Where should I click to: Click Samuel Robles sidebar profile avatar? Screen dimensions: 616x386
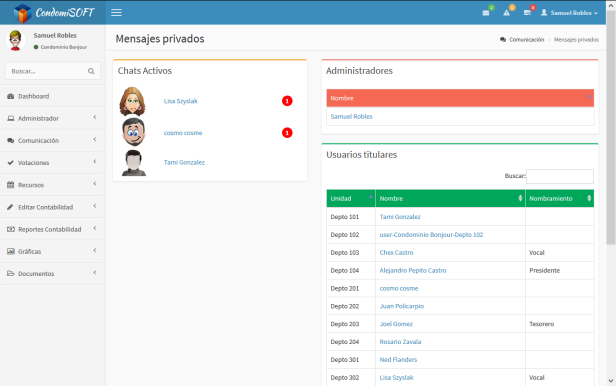pos(15,40)
